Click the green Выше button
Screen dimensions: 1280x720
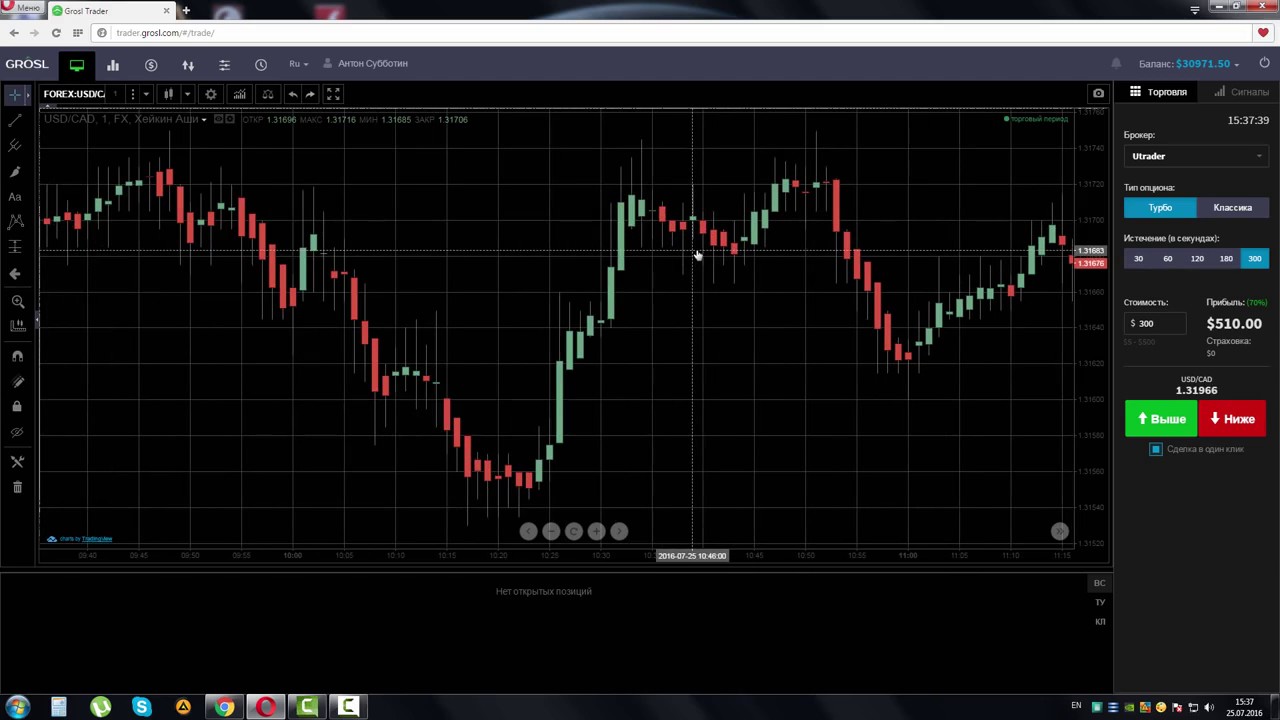(1160, 419)
